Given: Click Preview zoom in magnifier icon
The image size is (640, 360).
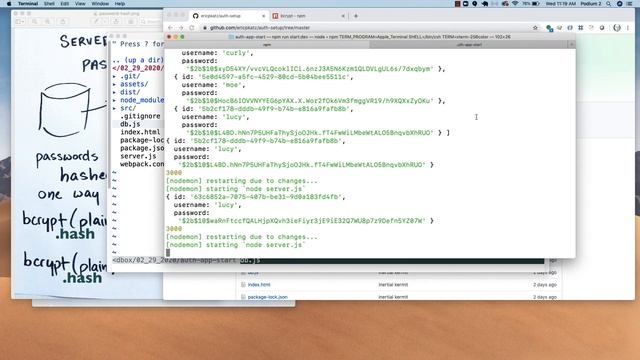Looking at the screenshot, I should click(x=48, y=21).
